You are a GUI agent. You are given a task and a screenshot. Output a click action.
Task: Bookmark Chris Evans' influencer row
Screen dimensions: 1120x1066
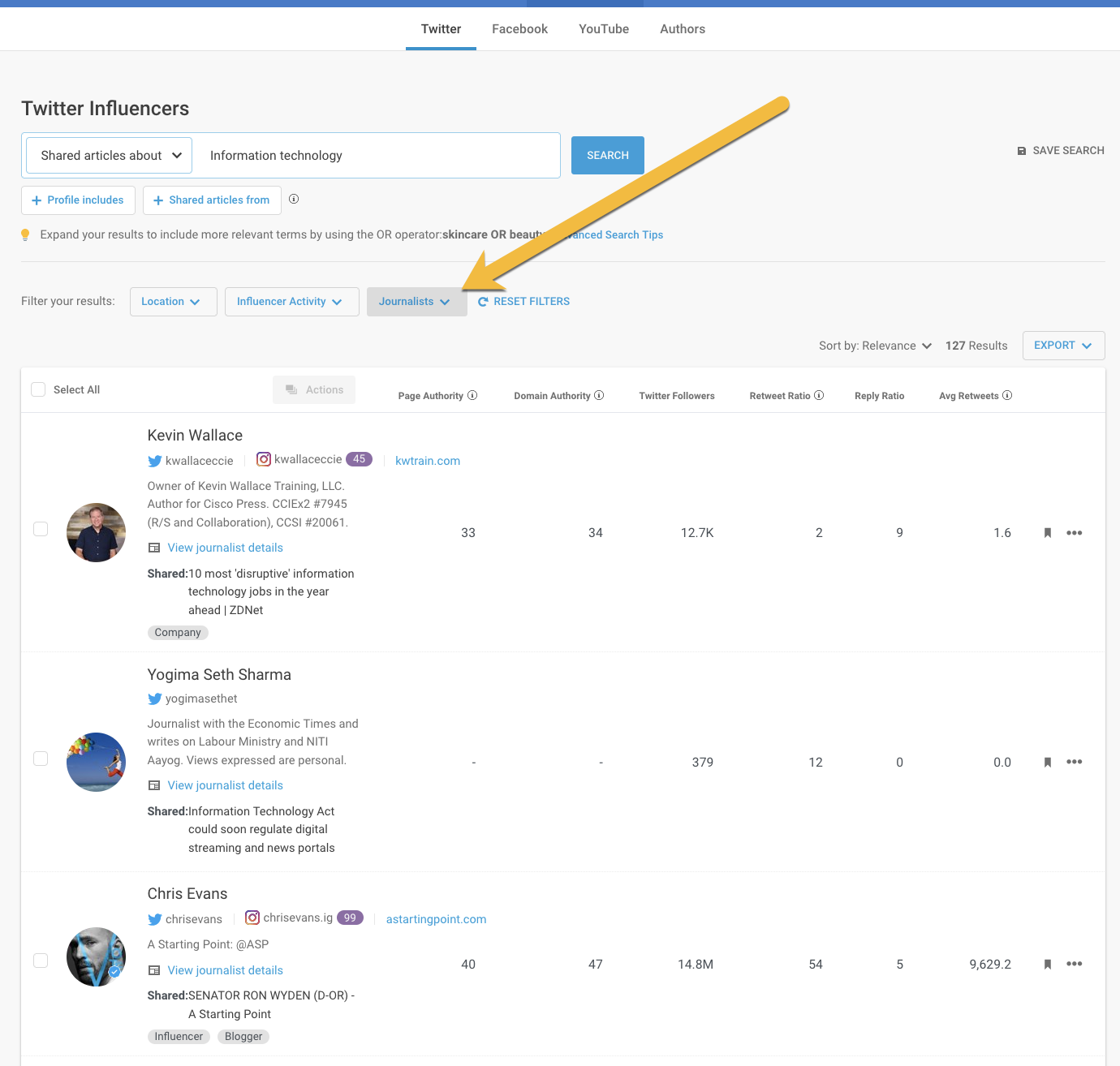click(1047, 965)
